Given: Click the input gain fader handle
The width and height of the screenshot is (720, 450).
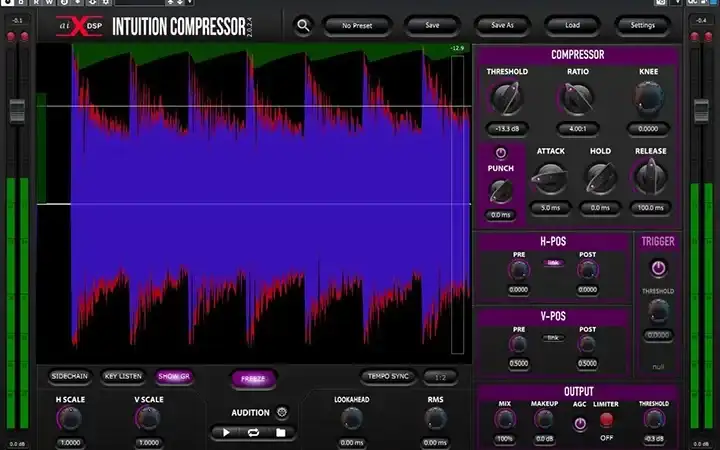Looking at the screenshot, I should [17, 111].
